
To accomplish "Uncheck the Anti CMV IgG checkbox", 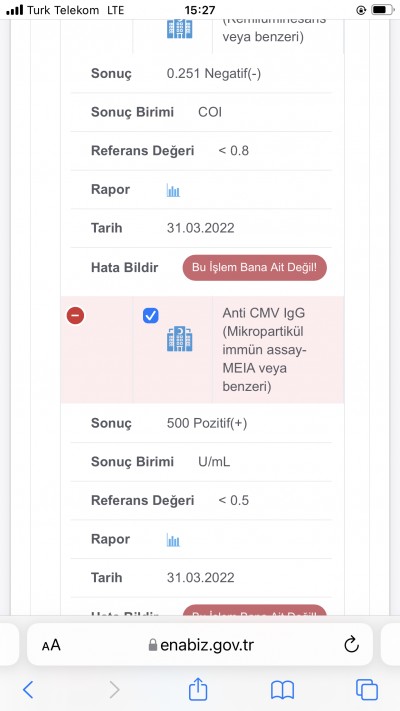I will click(151, 315).
